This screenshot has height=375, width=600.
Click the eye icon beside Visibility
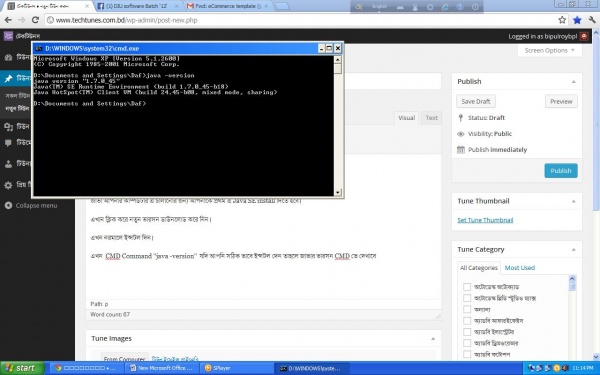point(461,134)
